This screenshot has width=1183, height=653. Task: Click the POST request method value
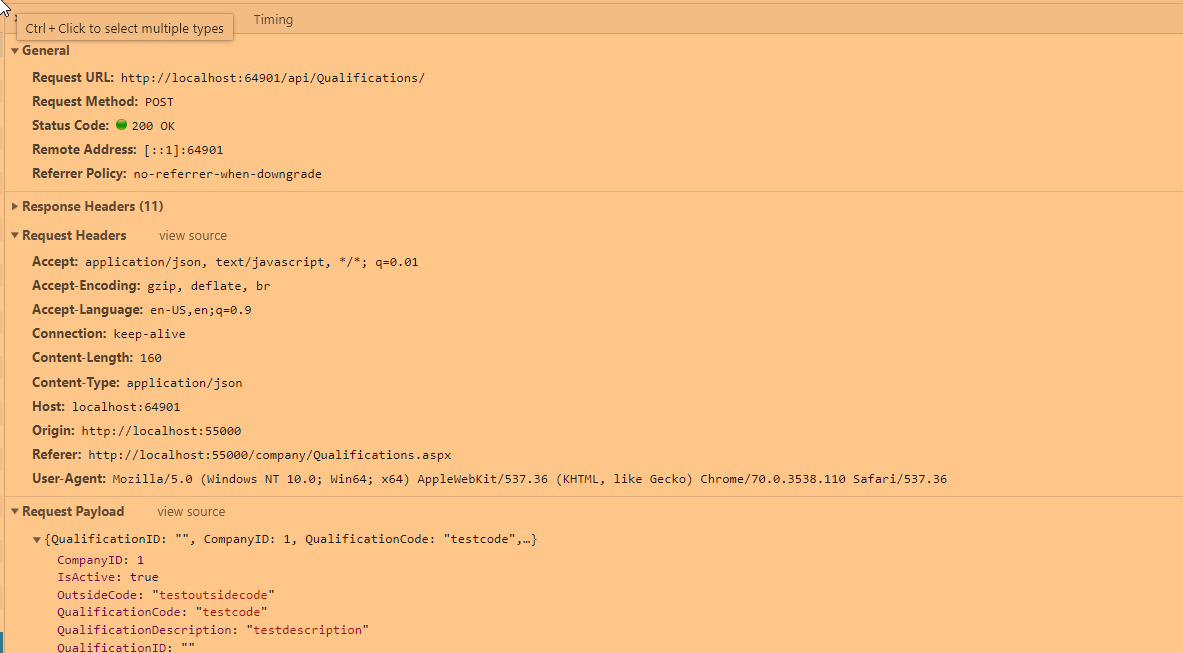click(159, 102)
